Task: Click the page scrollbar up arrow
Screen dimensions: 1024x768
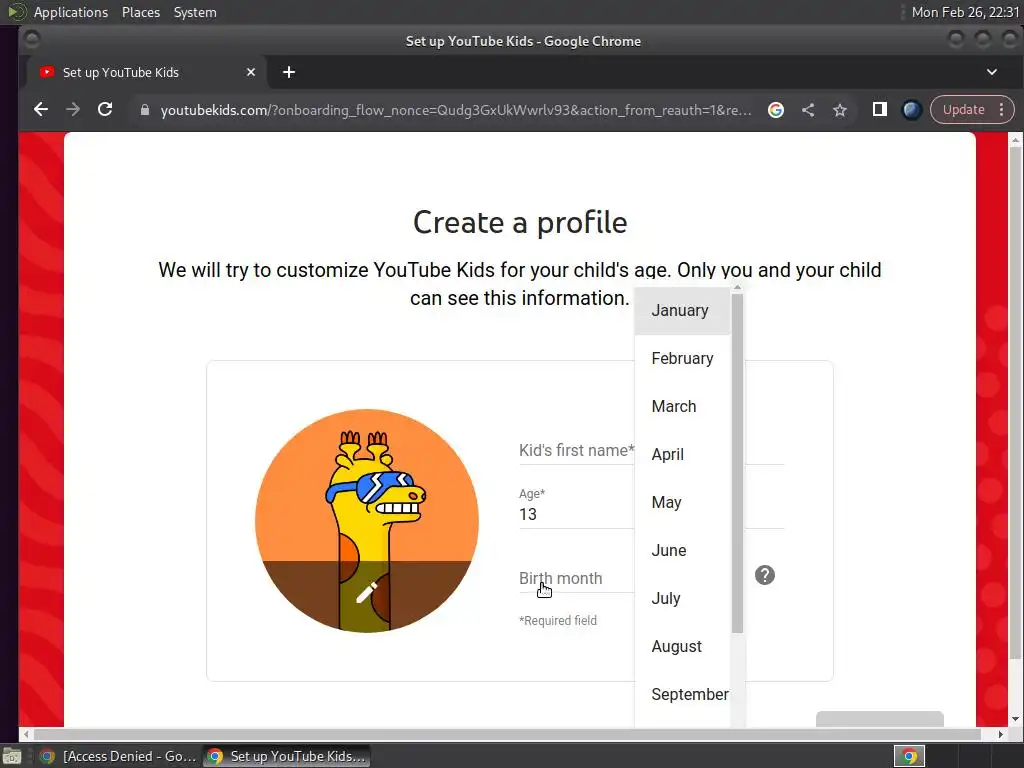Action: tap(1015, 140)
